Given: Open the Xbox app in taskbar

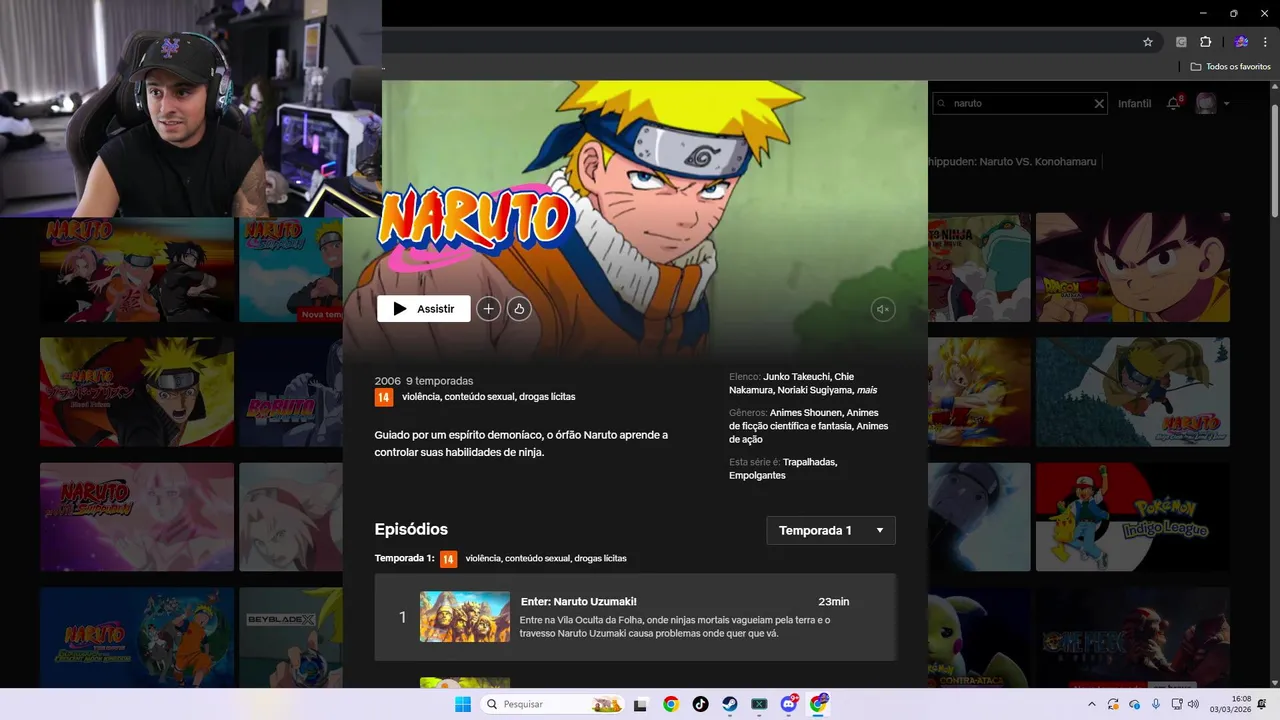Looking at the screenshot, I should point(759,704).
